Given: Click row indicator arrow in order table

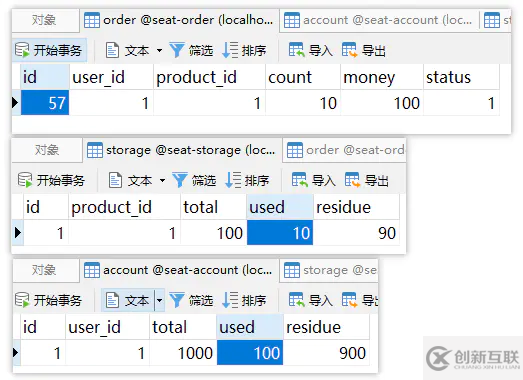Looking at the screenshot, I should tap(15, 103).
